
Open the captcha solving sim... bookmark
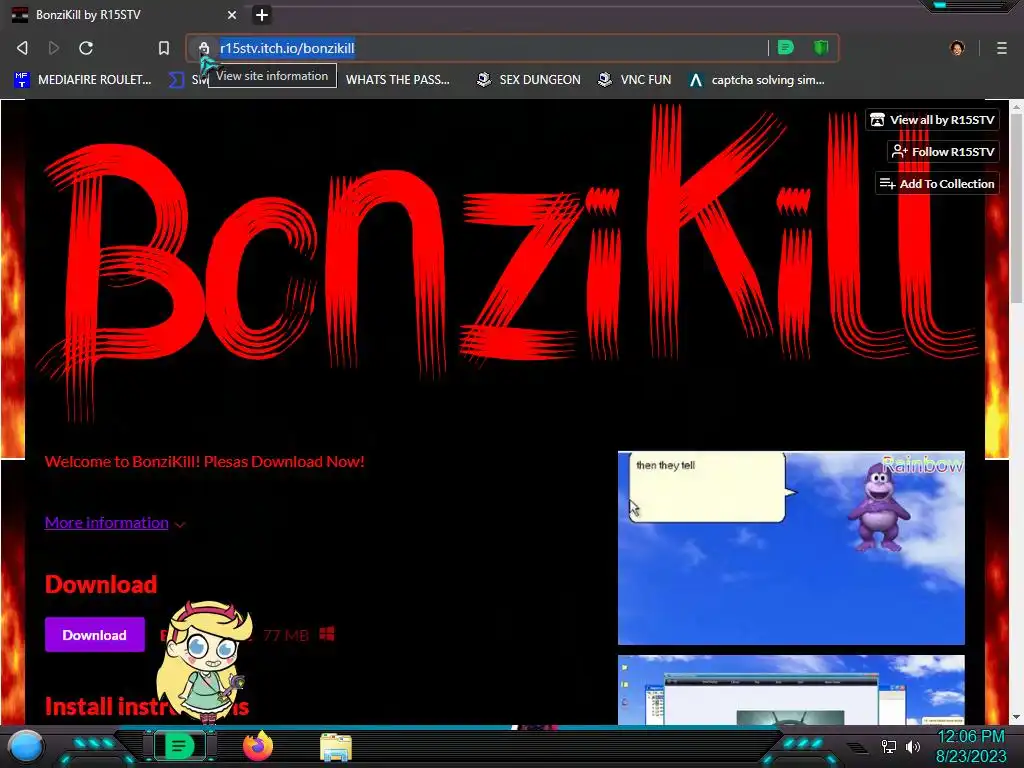[757, 80]
